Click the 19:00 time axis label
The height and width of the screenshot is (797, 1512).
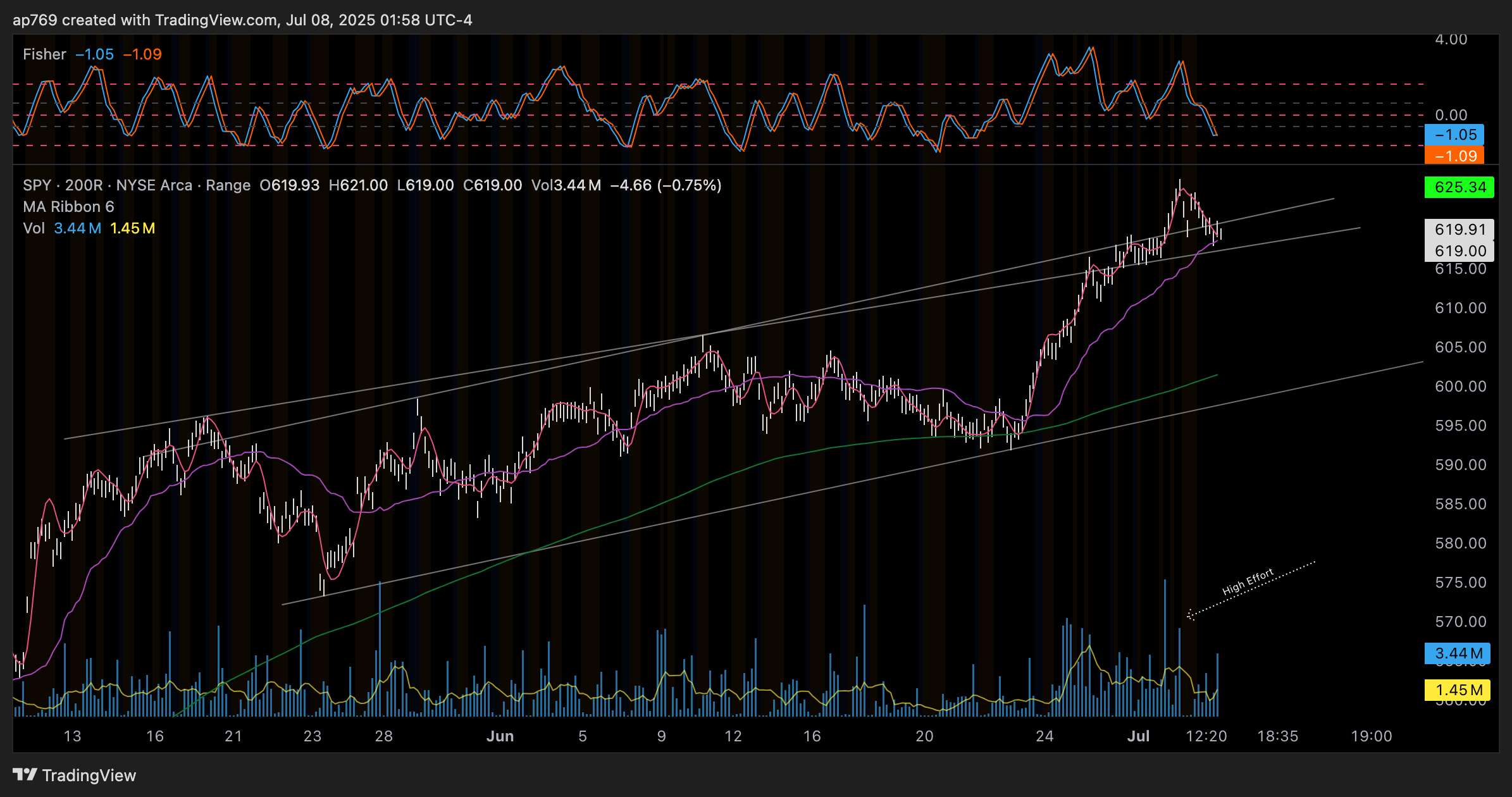[1372, 736]
